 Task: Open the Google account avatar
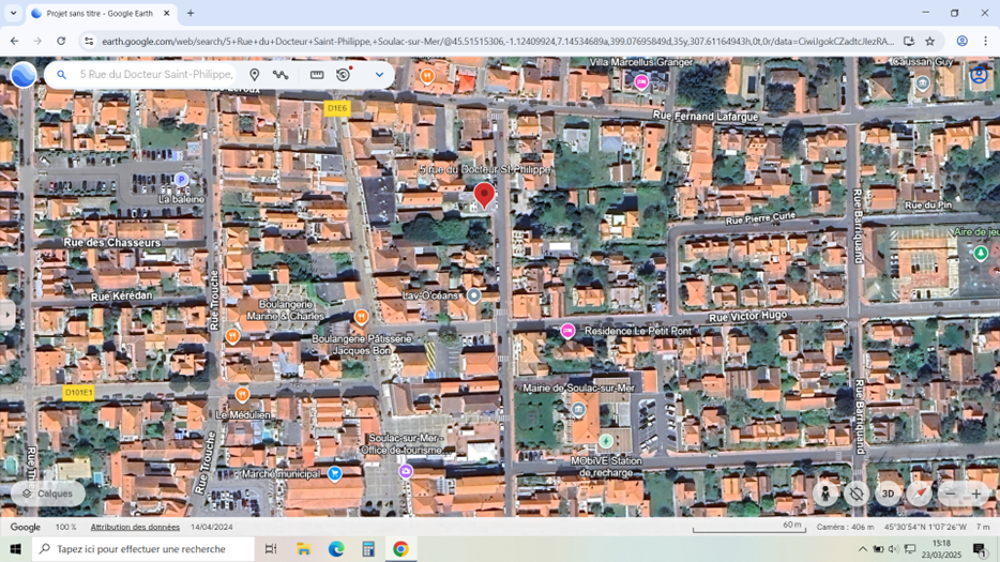coord(979,75)
